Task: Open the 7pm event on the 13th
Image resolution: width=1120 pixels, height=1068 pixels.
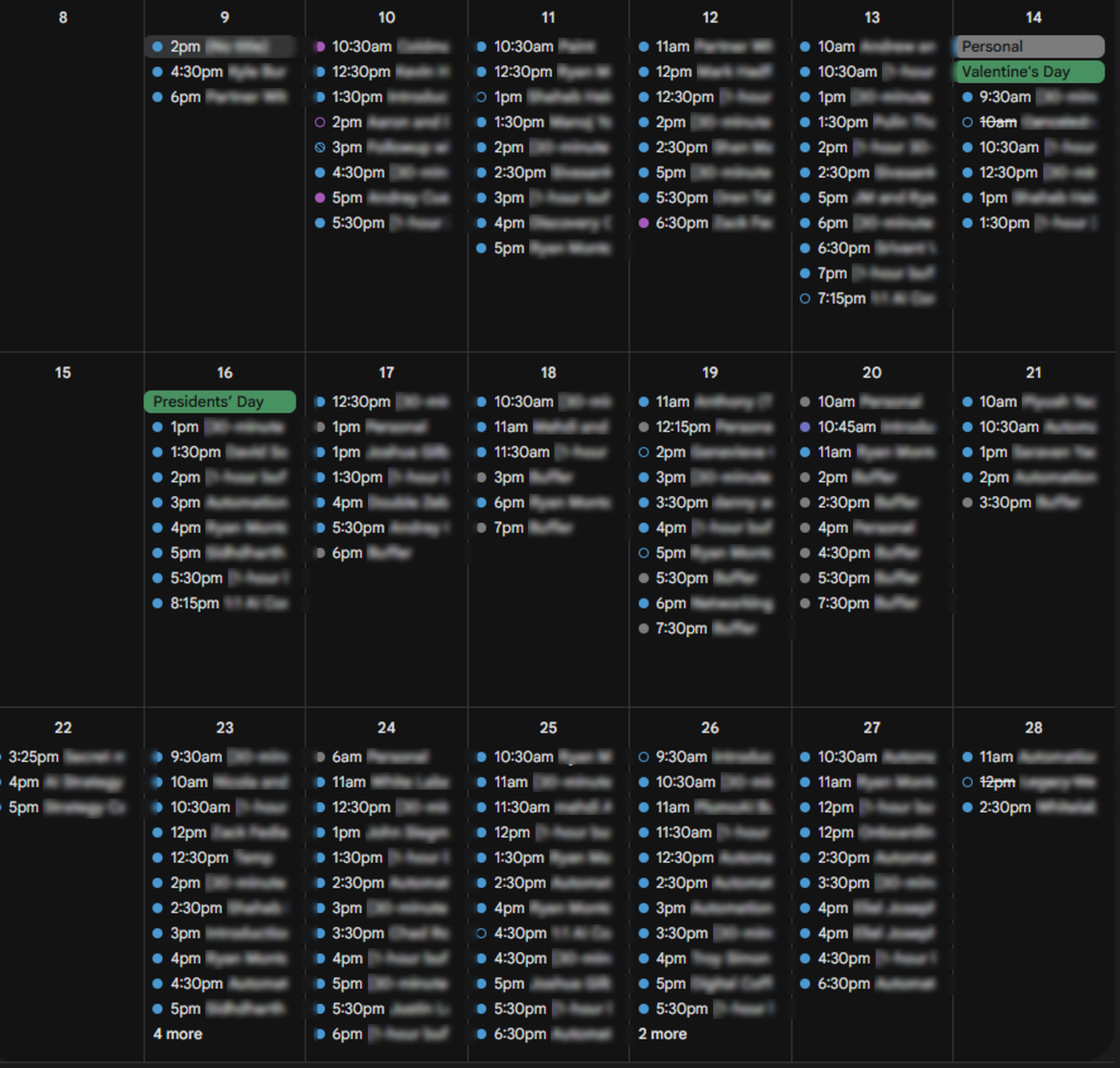Action: (867, 273)
